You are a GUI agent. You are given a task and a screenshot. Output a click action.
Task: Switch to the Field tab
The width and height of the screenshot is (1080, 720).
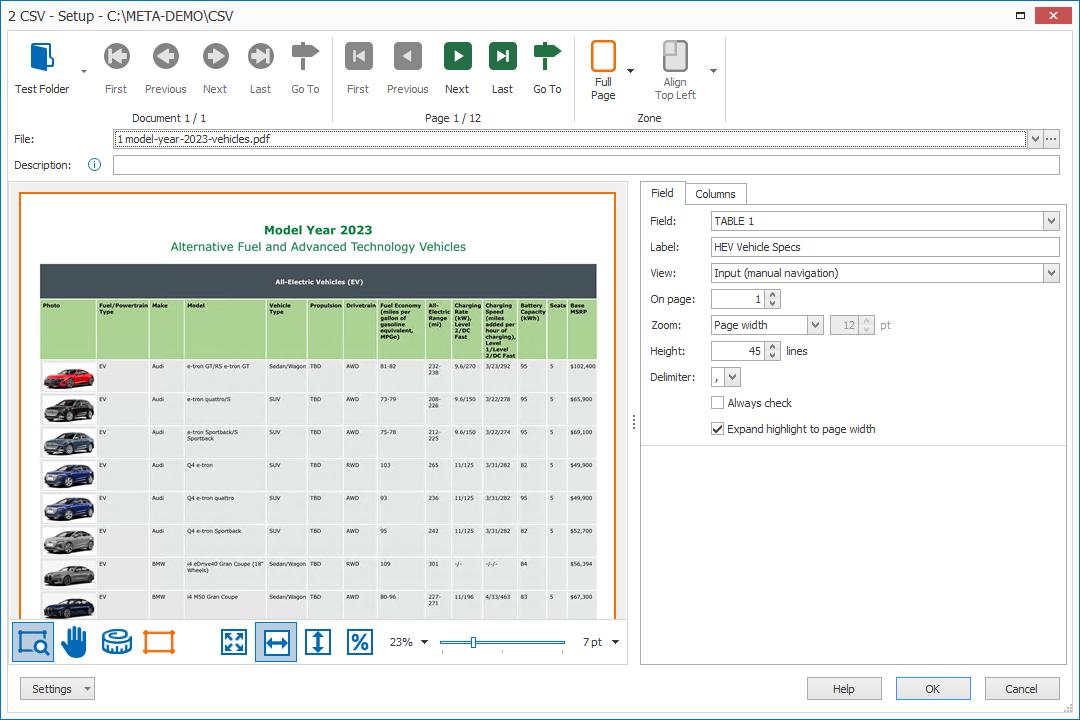coord(663,193)
